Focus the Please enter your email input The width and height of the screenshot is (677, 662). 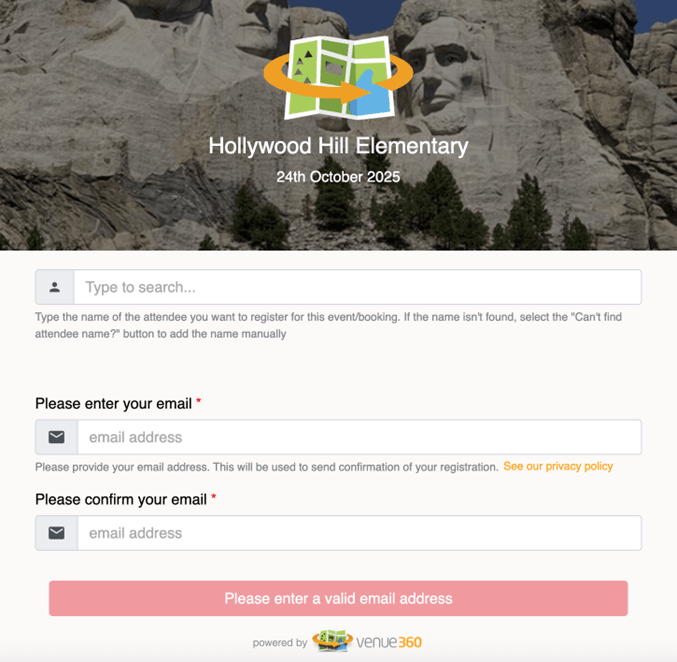point(359,437)
